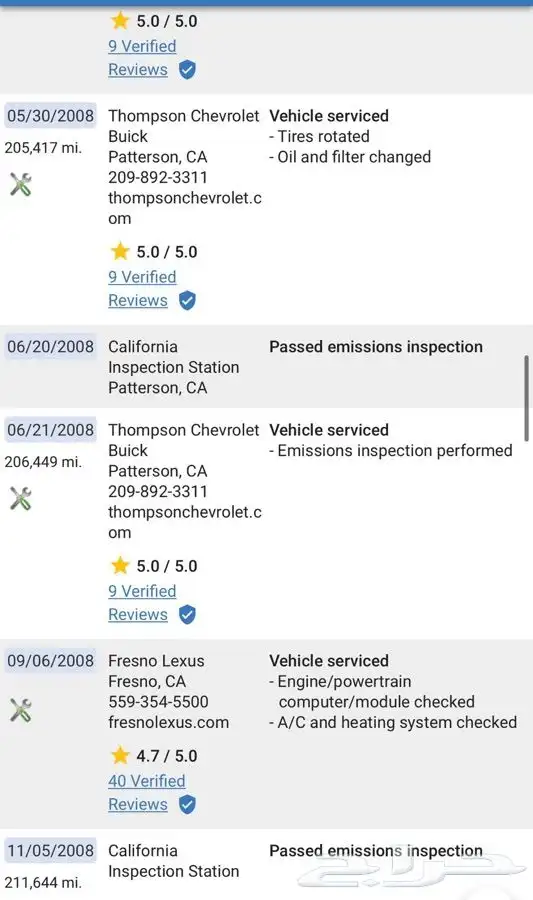This screenshot has width=533, height=900.
Task: Click the vertical scrollbar thumb on the right edge
Action: 527,398
